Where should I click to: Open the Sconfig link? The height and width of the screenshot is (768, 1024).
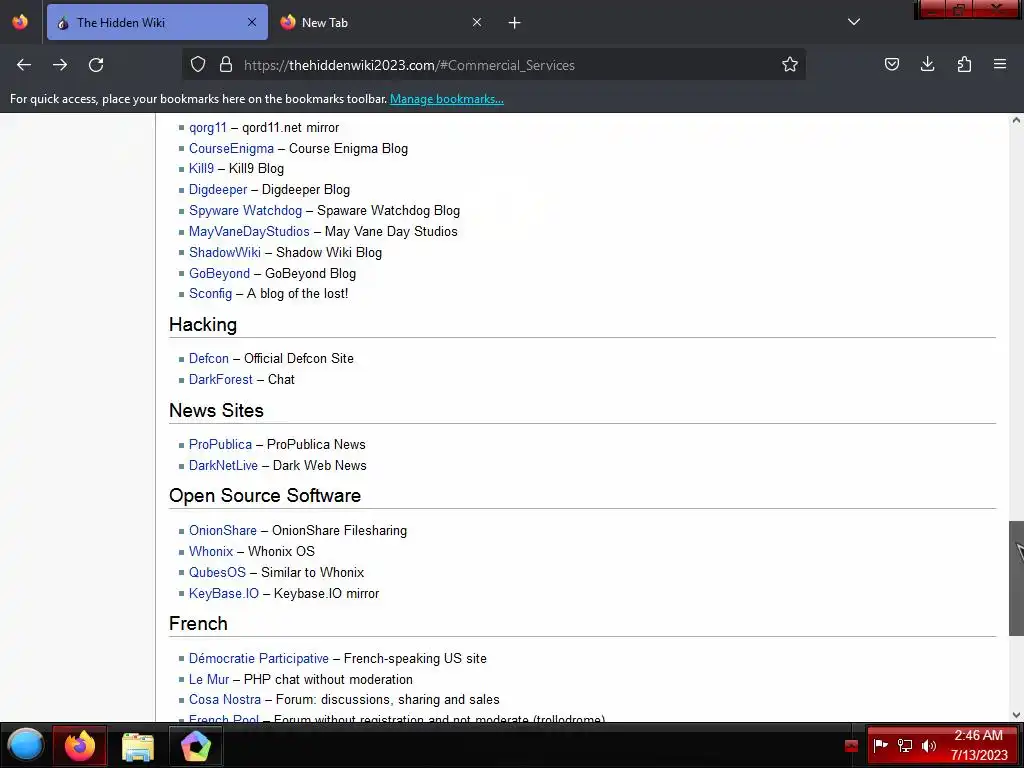coord(210,293)
